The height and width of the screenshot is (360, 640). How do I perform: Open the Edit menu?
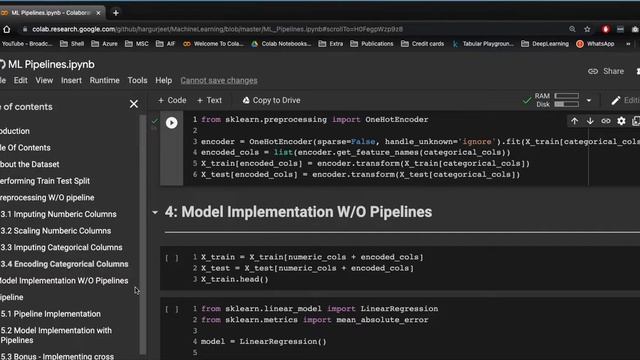20,80
